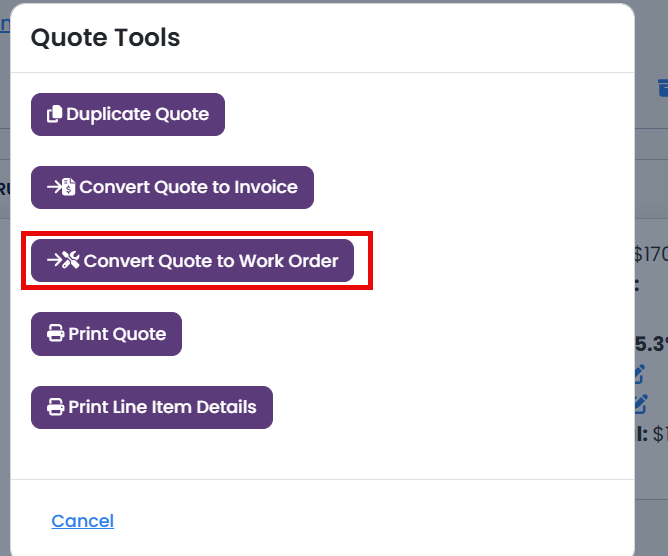Click the arrow-to-invoice icon on Convert Quote to Invoice
This screenshot has width=668, height=556.
61,187
